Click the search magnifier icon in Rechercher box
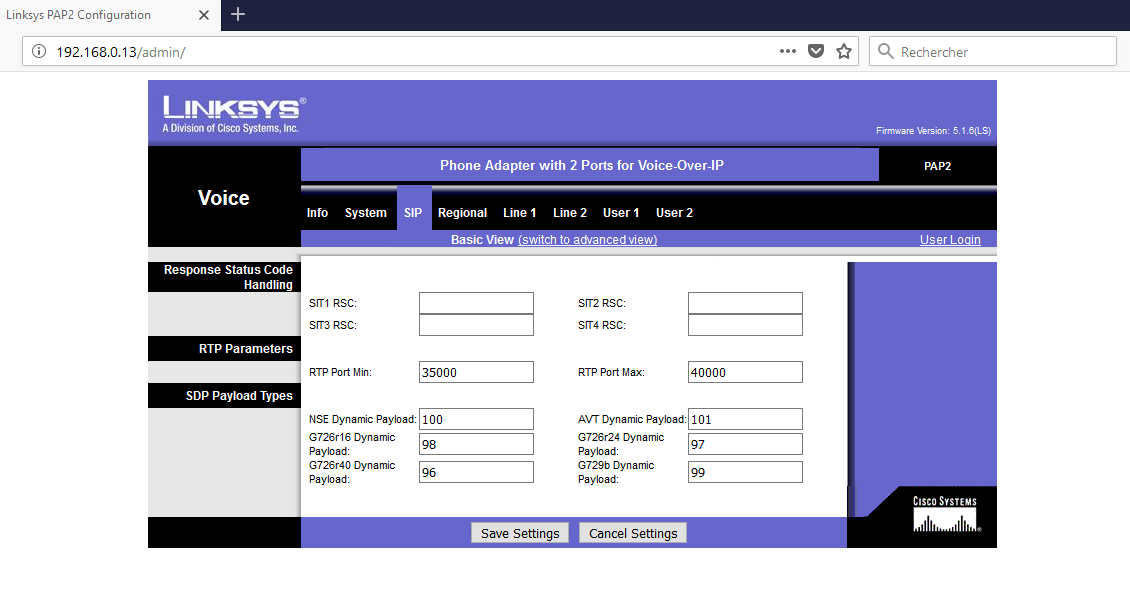 click(x=884, y=51)
